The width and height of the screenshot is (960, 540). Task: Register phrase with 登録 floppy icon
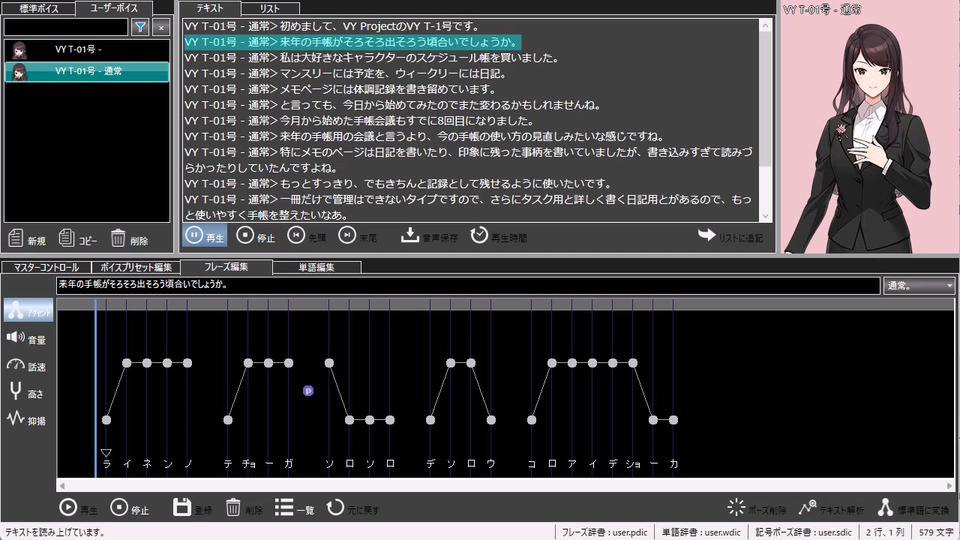coord(192,508)
